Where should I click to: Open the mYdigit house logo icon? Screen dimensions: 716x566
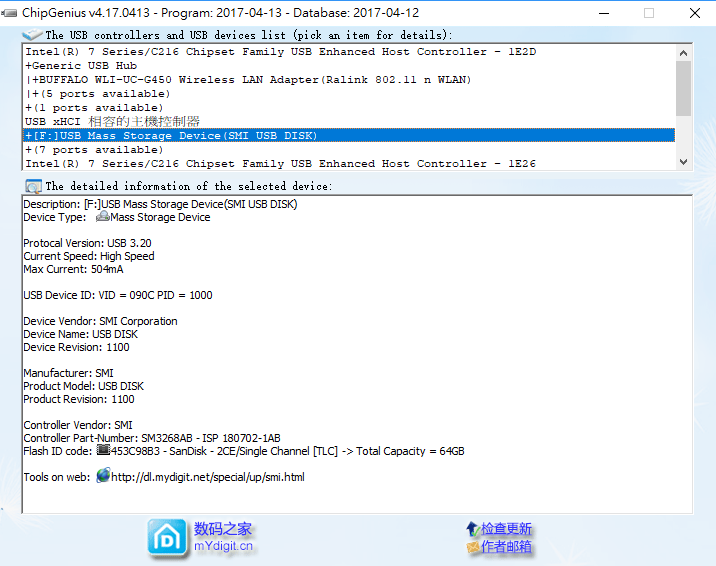(167, 538)
